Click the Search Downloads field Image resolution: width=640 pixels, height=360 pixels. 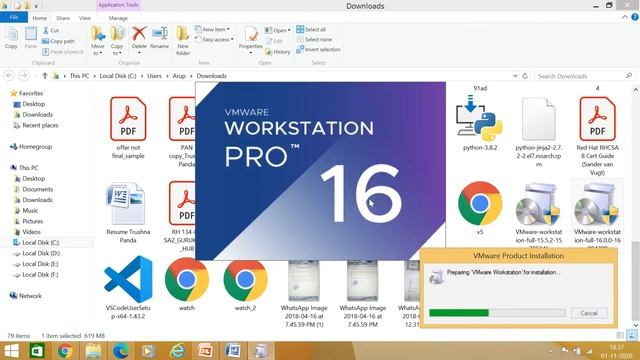point(584,76)
